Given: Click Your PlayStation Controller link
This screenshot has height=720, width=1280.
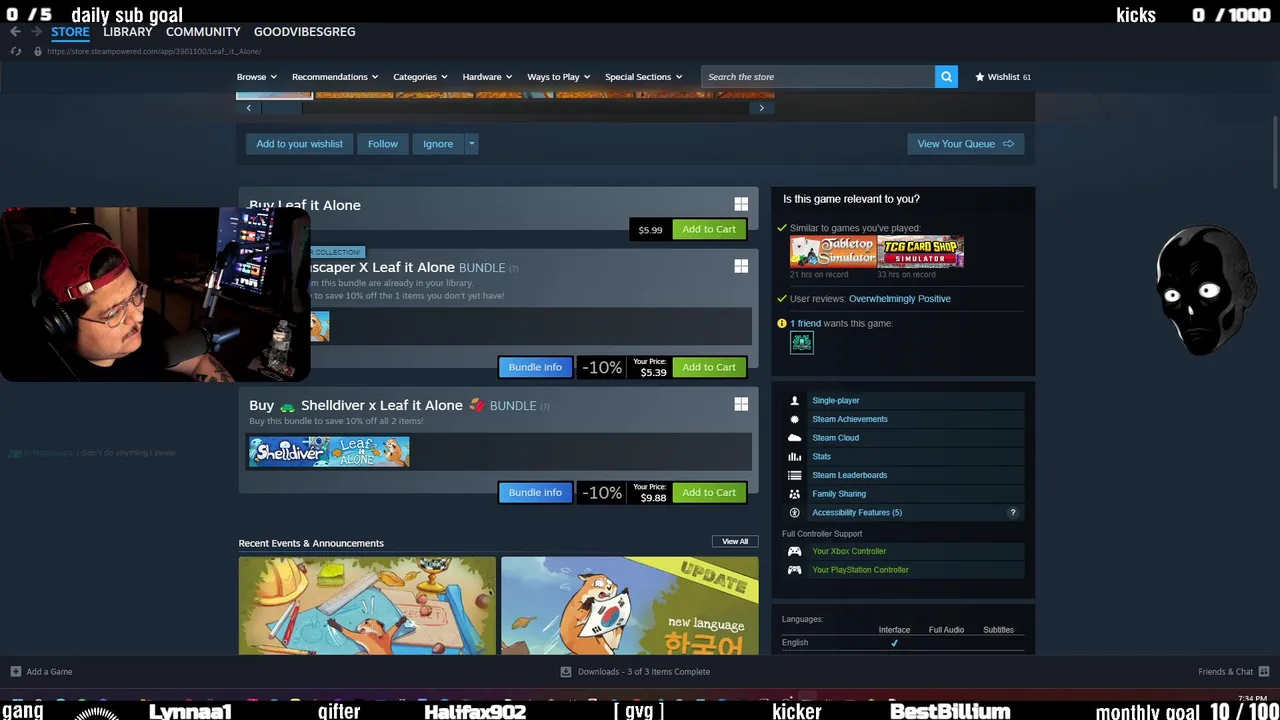Looking at the screenshot, I should coord(860,570).
